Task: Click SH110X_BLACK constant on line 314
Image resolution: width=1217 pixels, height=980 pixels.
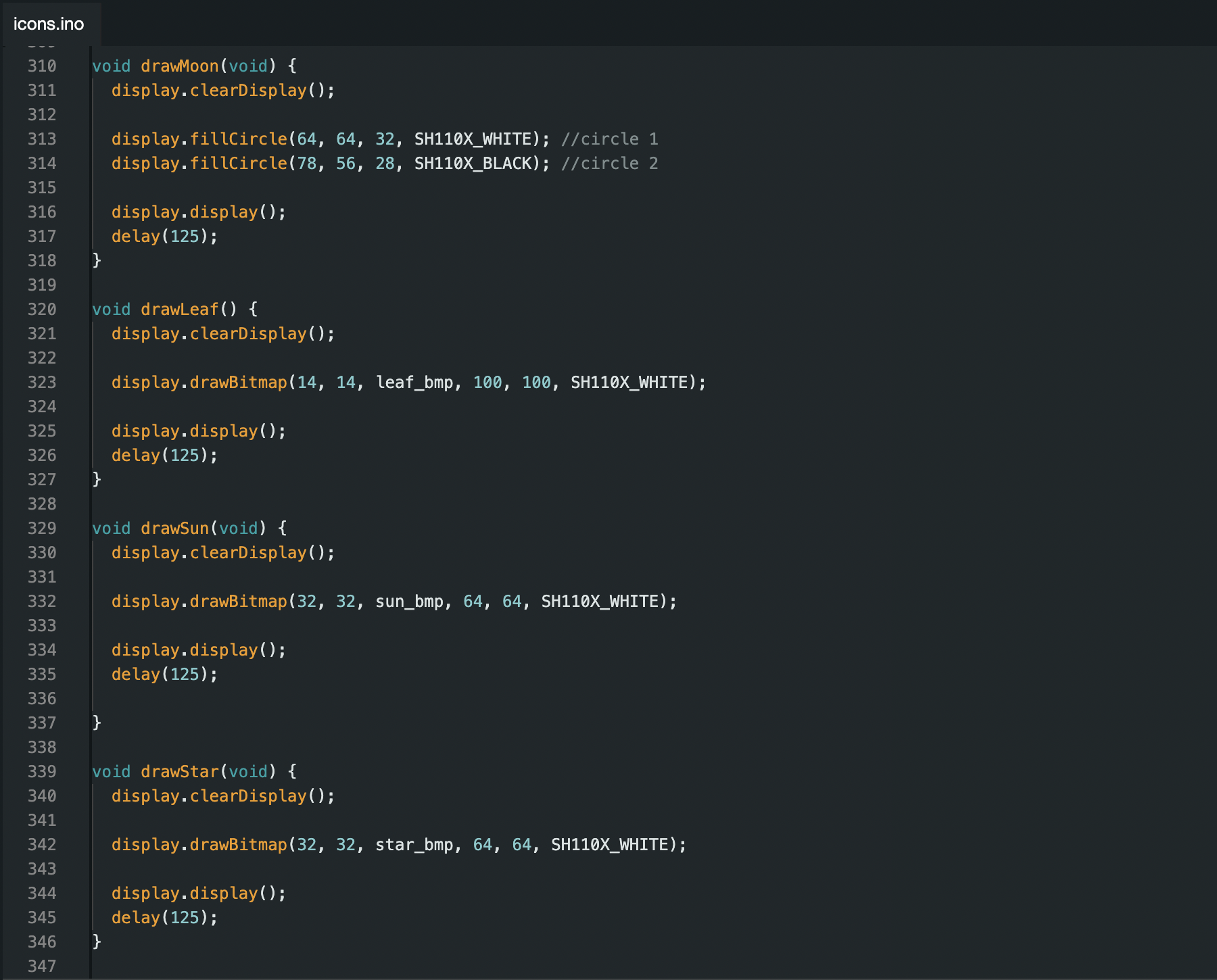Action: [473, 164]
